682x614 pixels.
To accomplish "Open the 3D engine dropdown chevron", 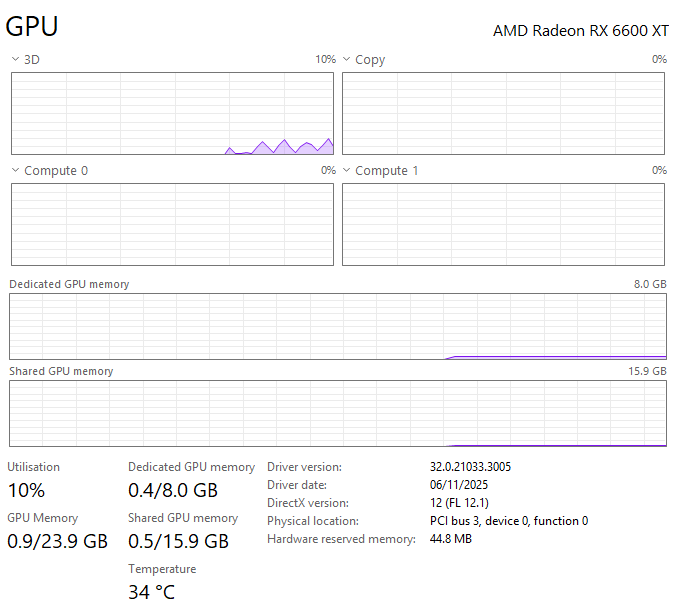I will pos(15,60).
